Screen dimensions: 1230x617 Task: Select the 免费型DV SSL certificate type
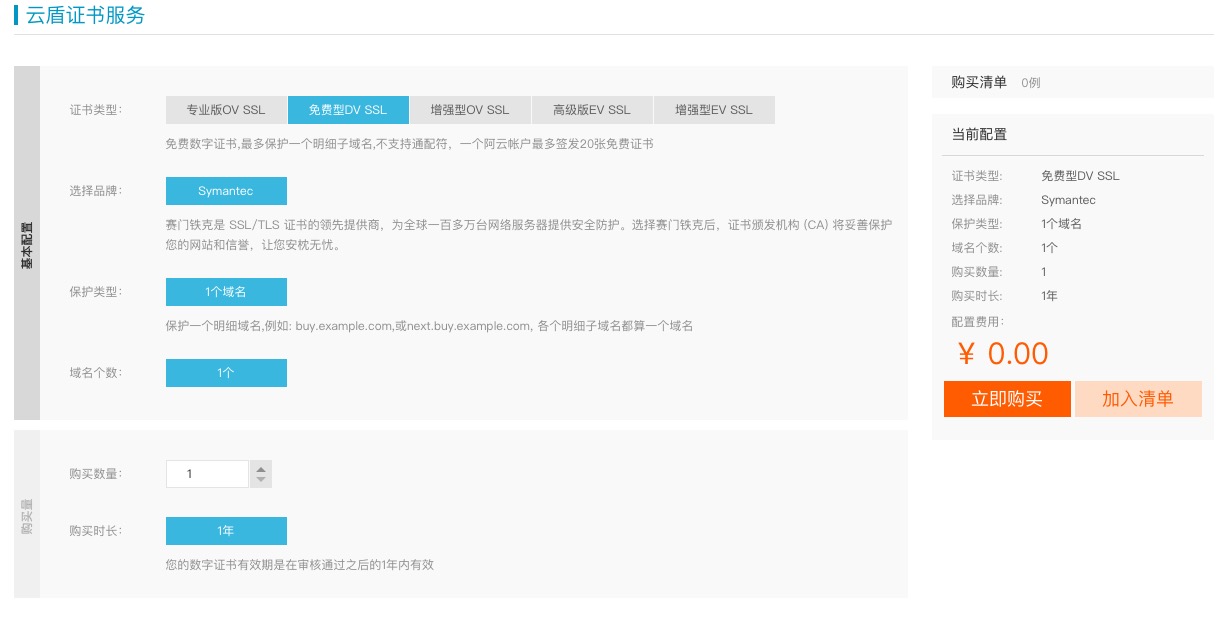348,110
